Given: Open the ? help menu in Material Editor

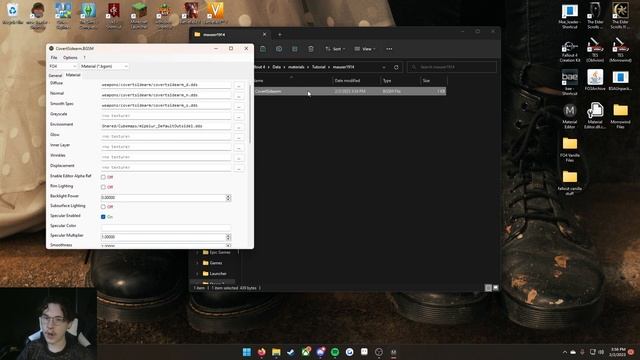Looking at the screenshot, I should click(84, 58).
